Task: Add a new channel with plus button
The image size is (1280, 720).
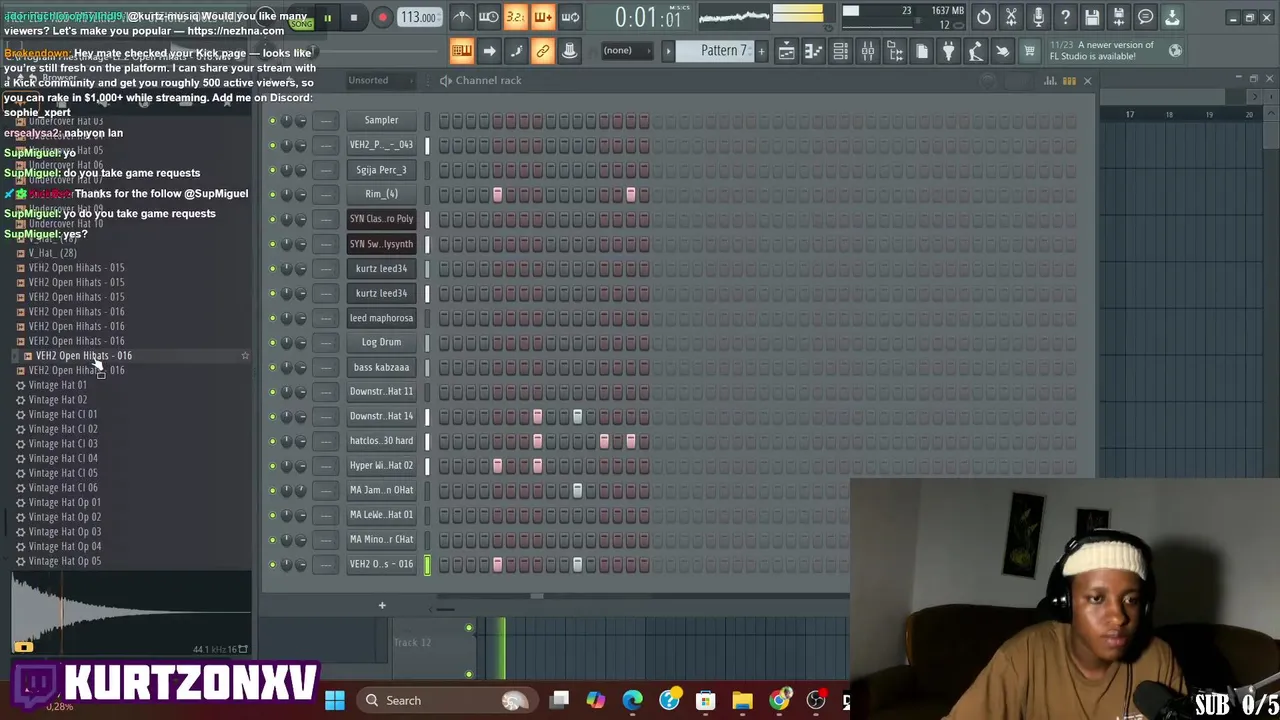Action: point(381,605)
